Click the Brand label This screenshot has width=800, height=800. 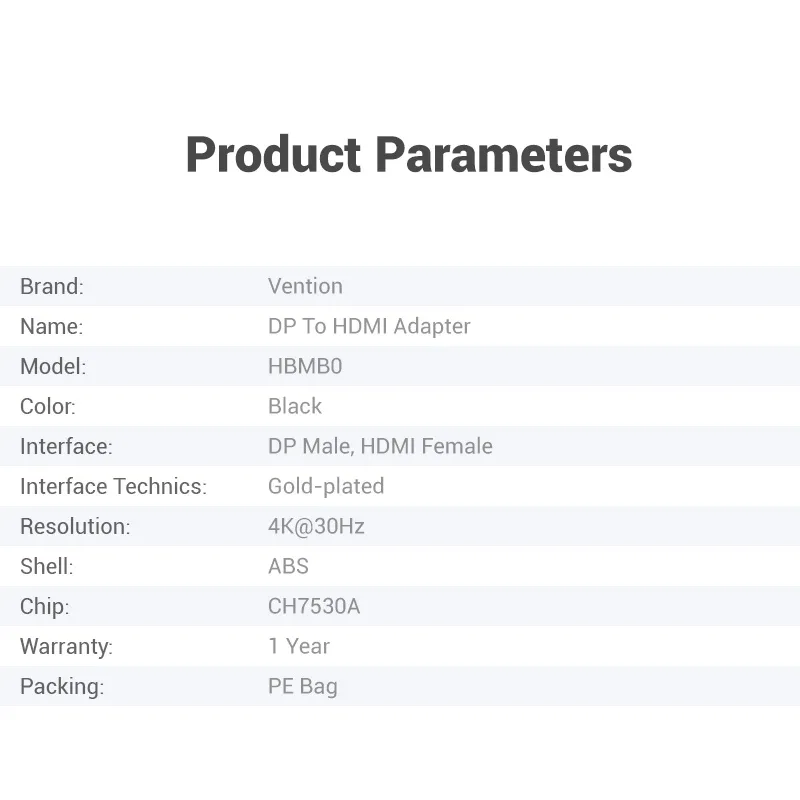tap(52, 286)
